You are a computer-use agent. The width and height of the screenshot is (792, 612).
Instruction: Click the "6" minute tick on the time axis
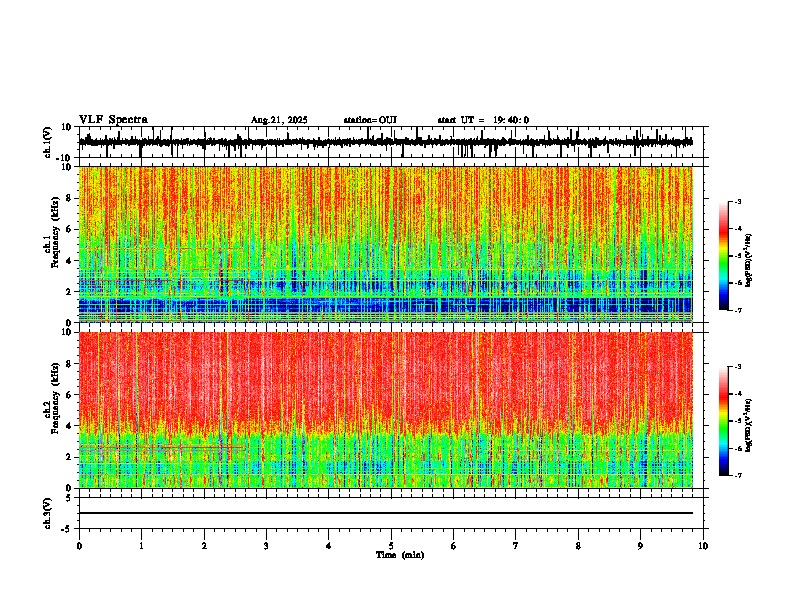tap(454, 546)
